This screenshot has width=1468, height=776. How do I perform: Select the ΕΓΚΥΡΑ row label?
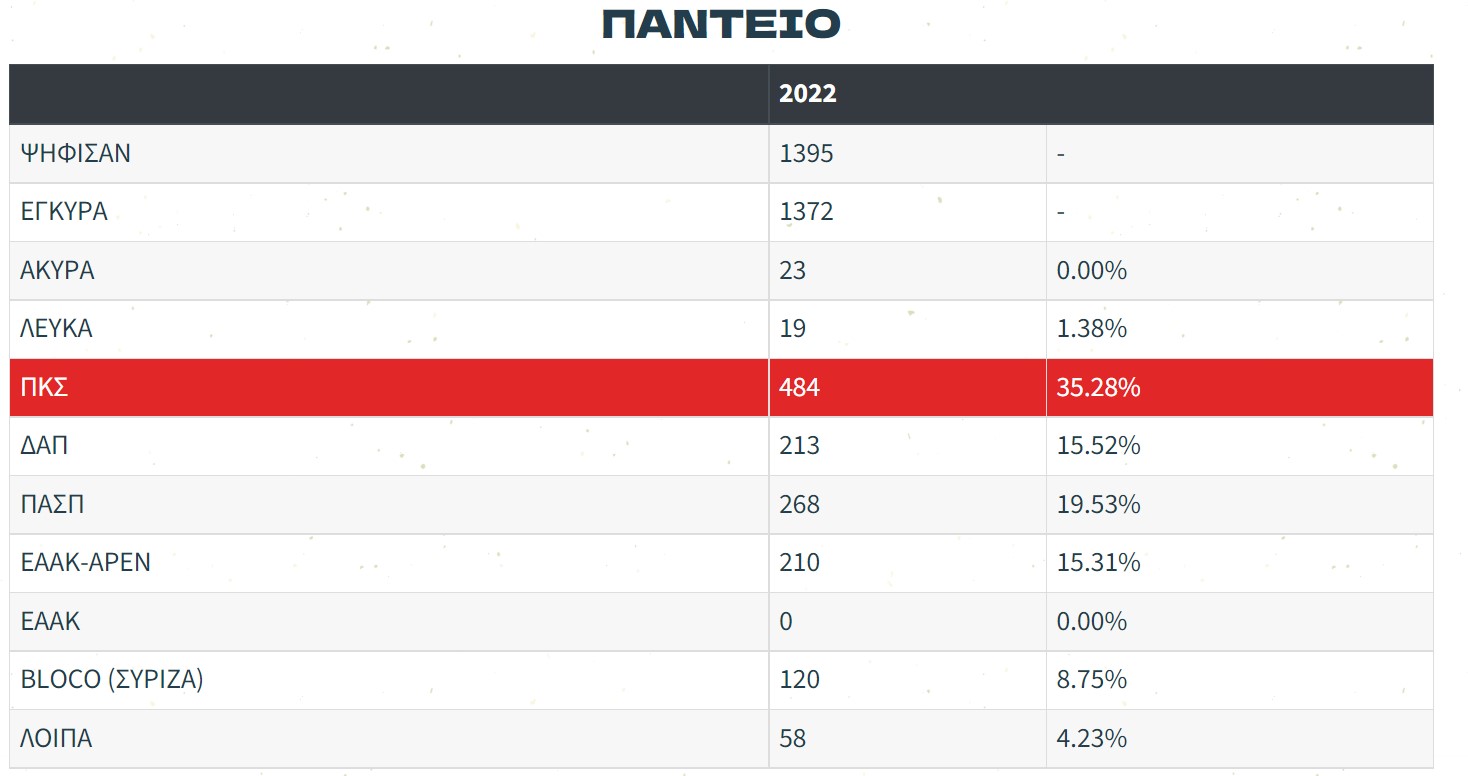pos(64,212)
